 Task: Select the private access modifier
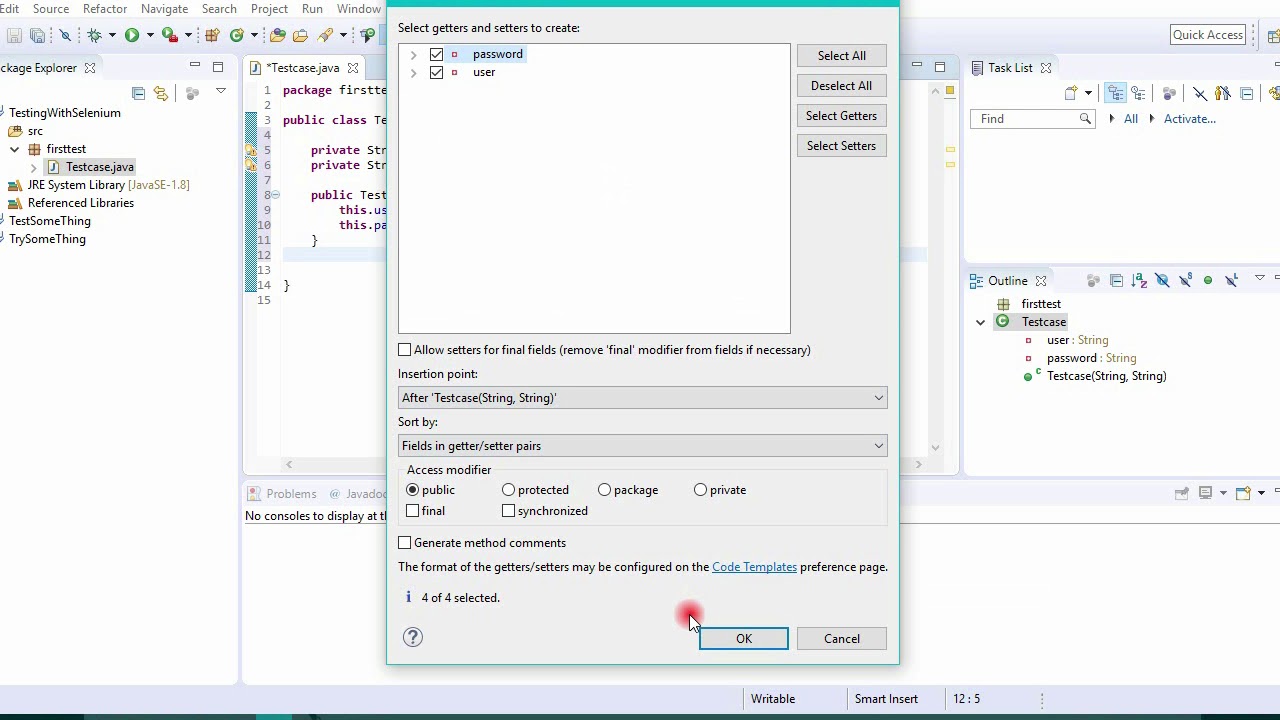(701, 490)
